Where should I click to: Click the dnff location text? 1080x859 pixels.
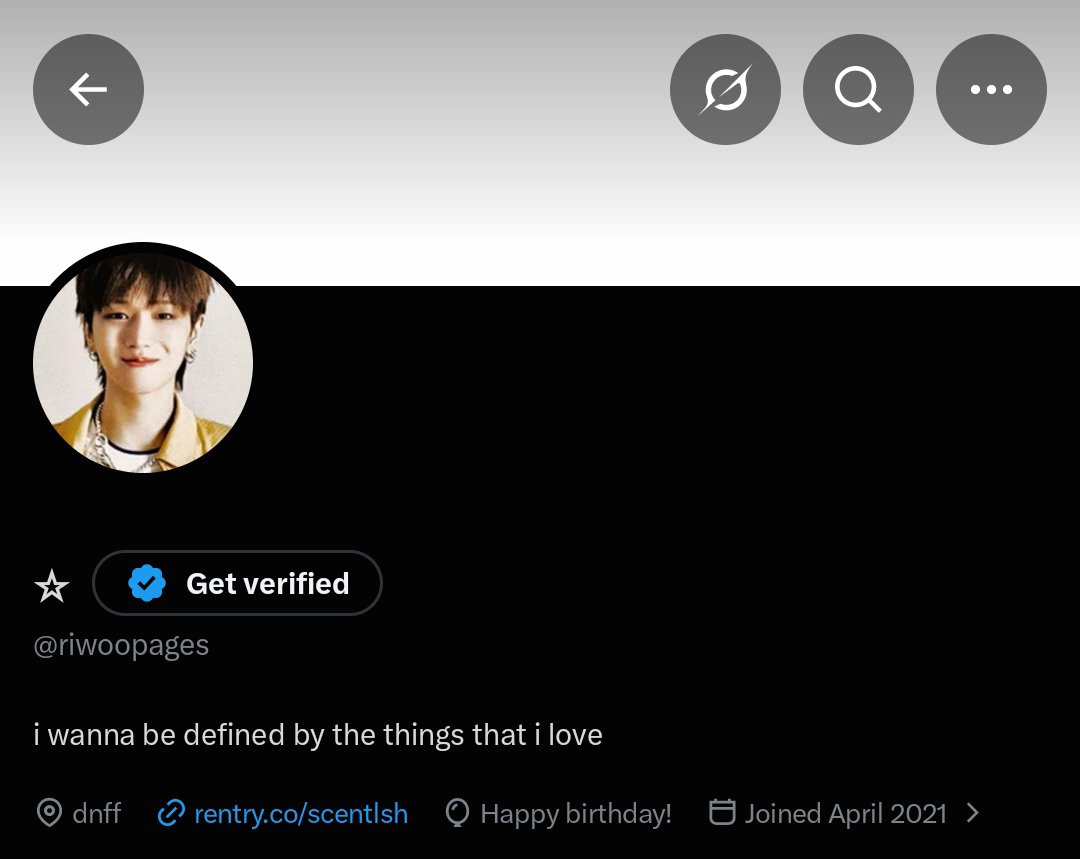tap(96, 813)
